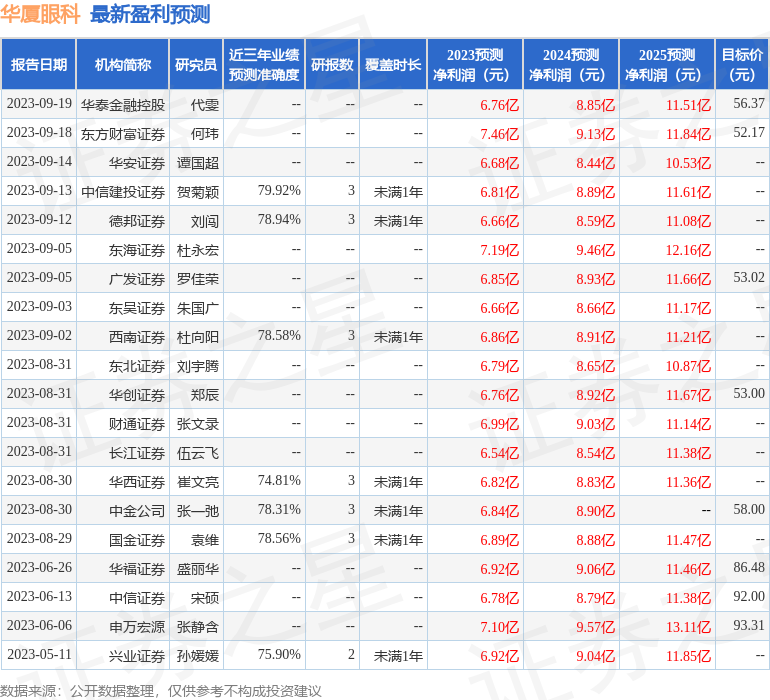
Task: Click analyst 朱国广
Action: (x=198, y=308)
